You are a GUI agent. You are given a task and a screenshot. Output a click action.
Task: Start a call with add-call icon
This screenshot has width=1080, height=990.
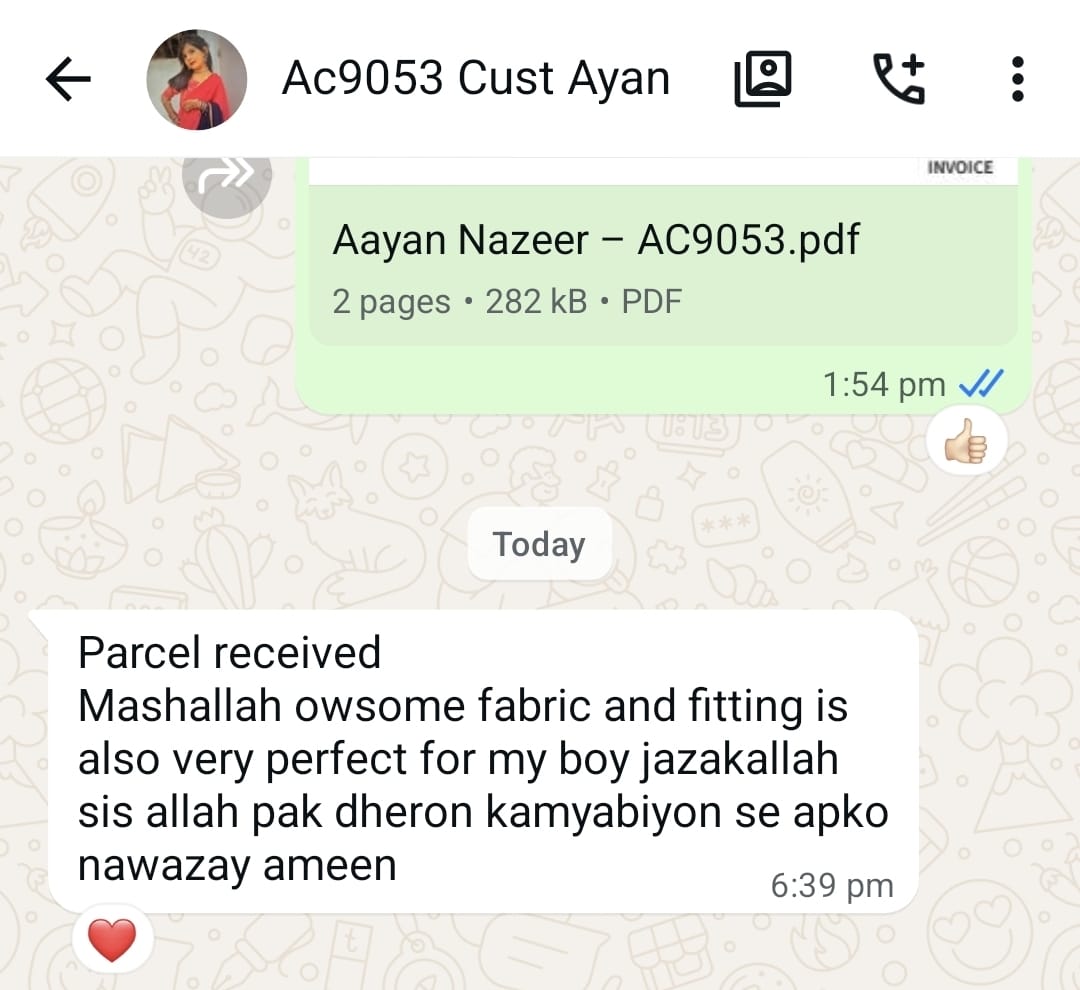click(x=900, y=79)
